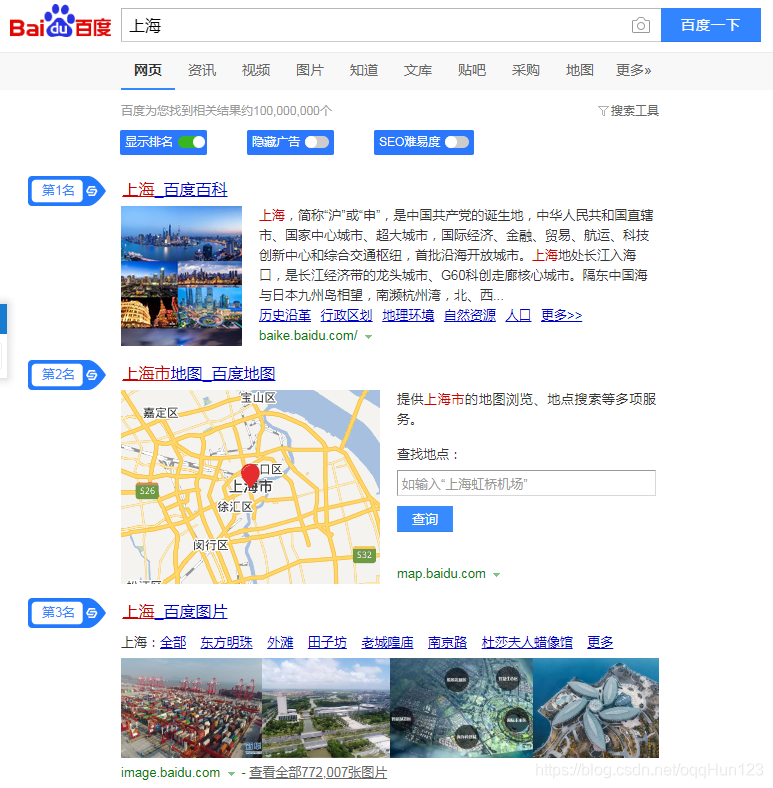Click the 东方明珠 image category link
Viewport: 773px width, 788px height.
click(226, 642)
